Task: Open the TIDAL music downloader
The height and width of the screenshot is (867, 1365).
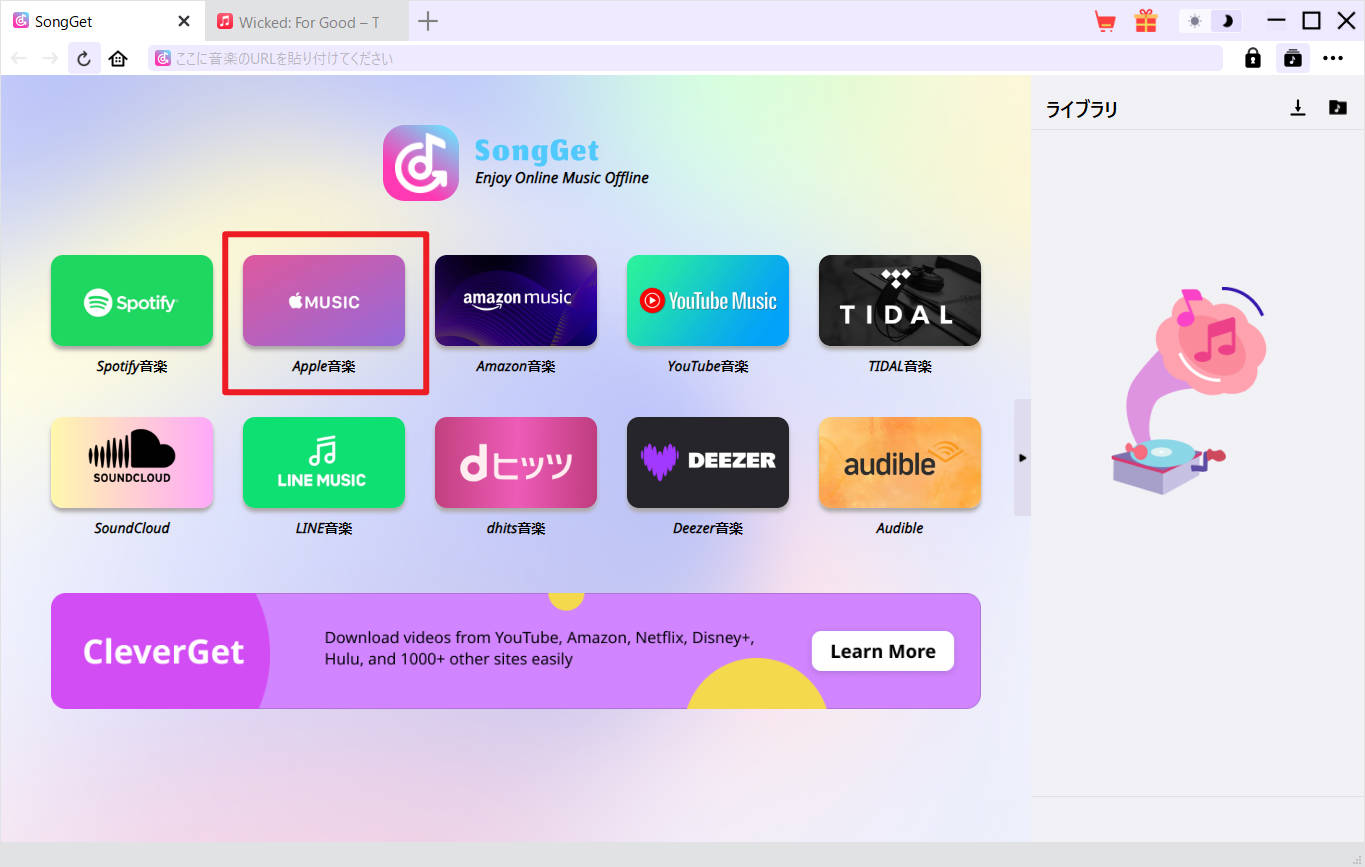Action: click(x=899, y=300)
